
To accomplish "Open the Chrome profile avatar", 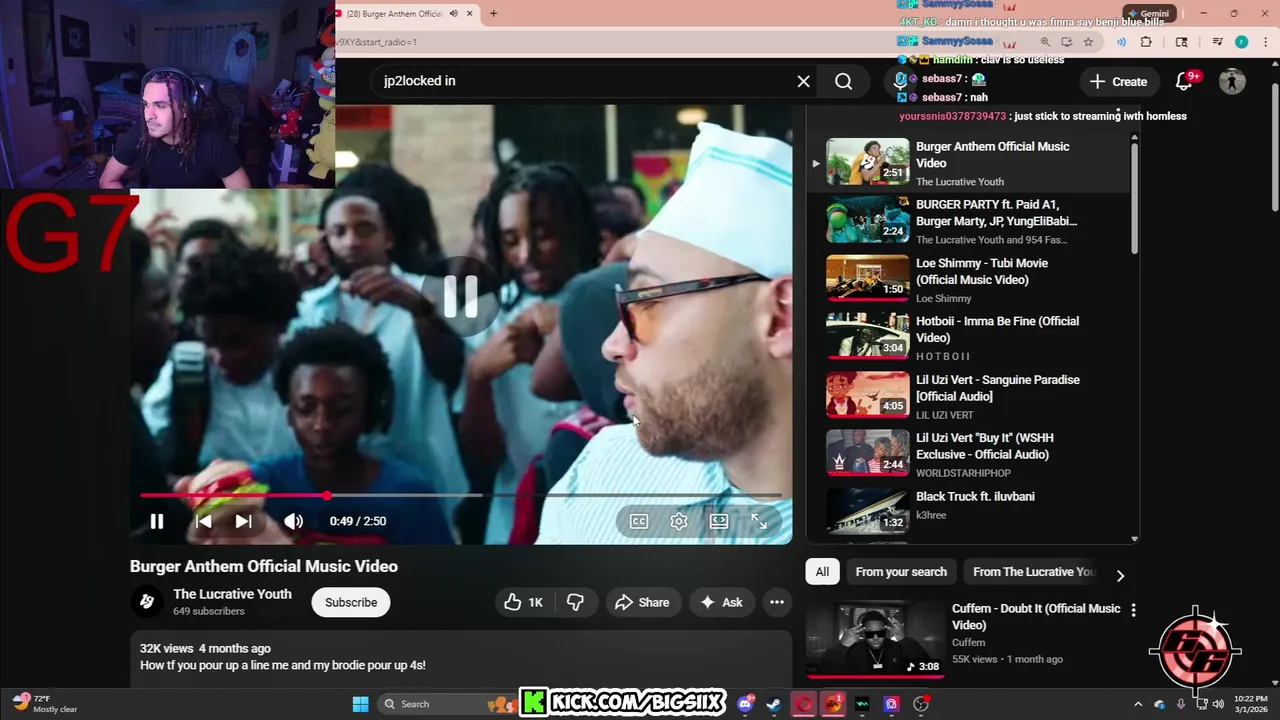I will 1241,42.
